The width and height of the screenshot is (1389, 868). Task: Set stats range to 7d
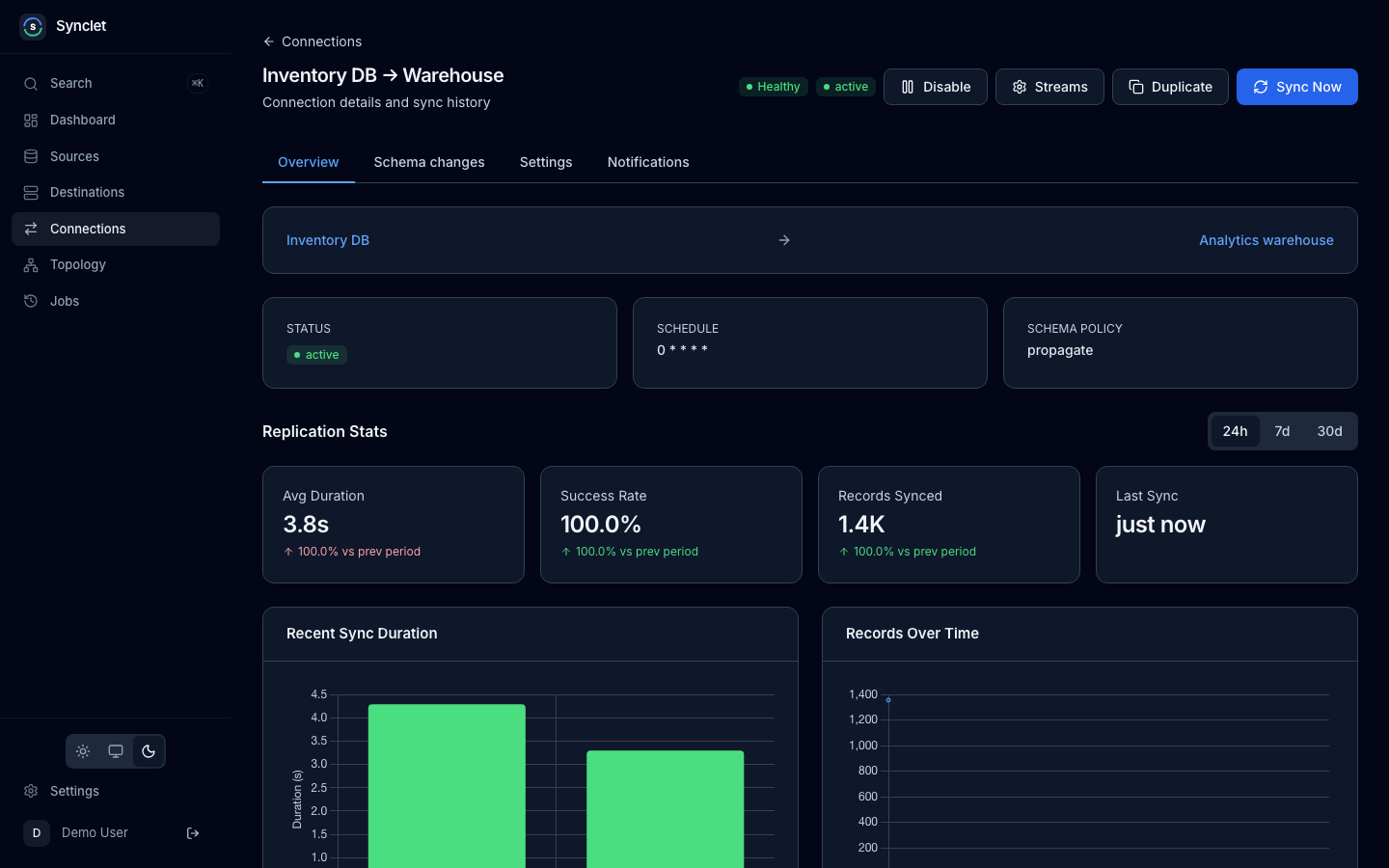tap(1282, 431)
